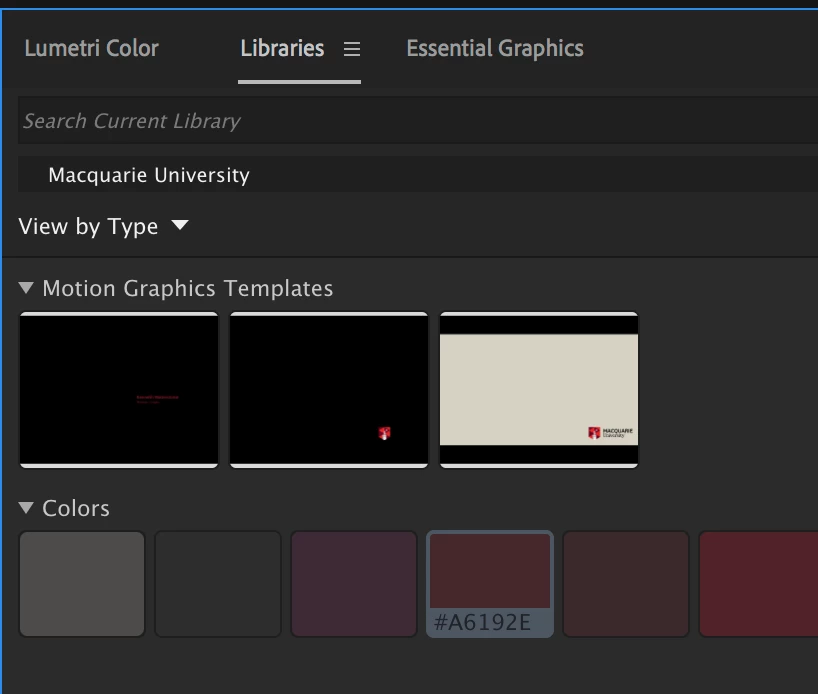Pick the dark charcoal color swatch
The height and width of the screenshot is (694, 818).
[218, 584]
